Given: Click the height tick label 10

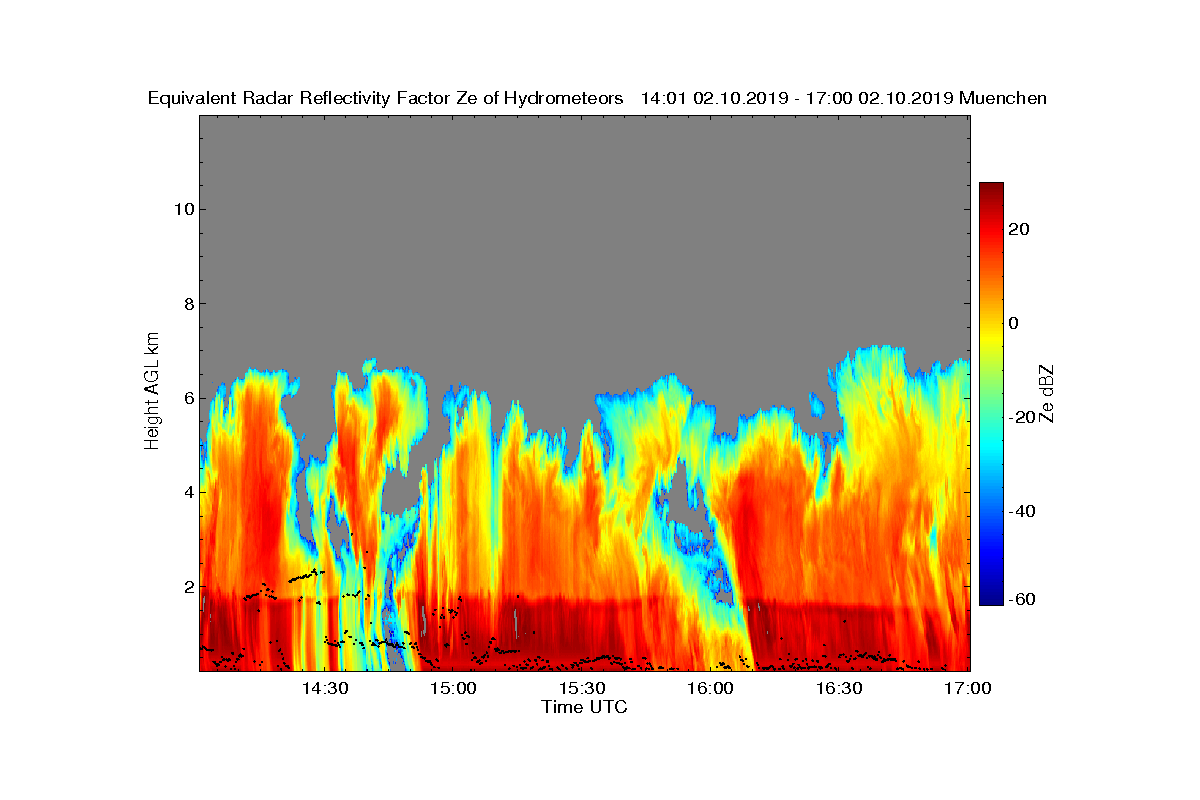Looking at the screenshot, I should tap(183, 209).
